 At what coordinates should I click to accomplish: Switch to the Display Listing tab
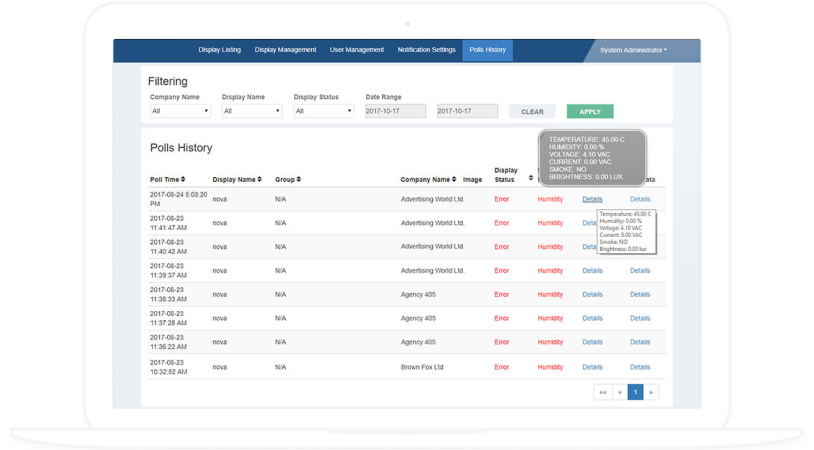220,50
